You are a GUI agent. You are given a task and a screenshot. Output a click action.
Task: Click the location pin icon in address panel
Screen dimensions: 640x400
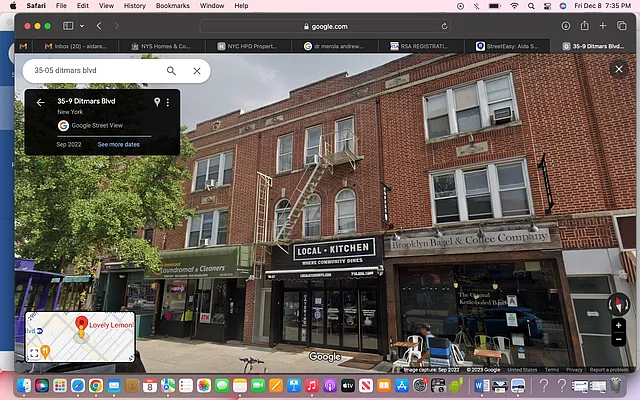coord(156,102)
